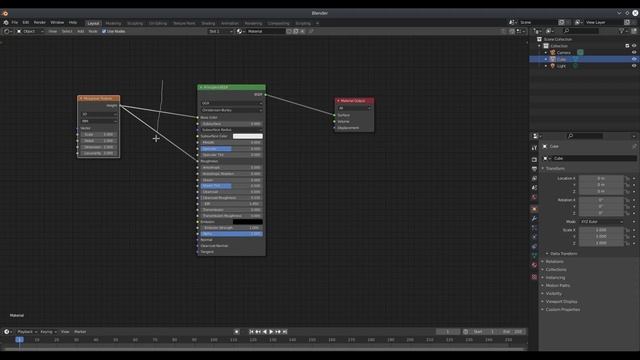Toggle fake user shield for material
640x360 pixels.
(x=289, y=31)
